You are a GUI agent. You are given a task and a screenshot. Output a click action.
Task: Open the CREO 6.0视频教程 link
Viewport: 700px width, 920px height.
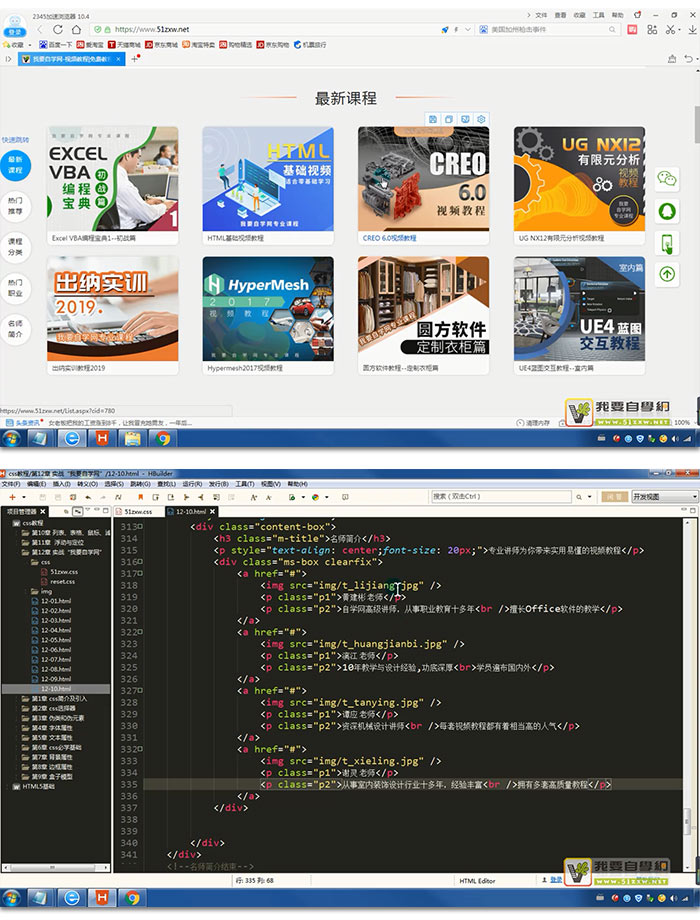coord(390,238)
